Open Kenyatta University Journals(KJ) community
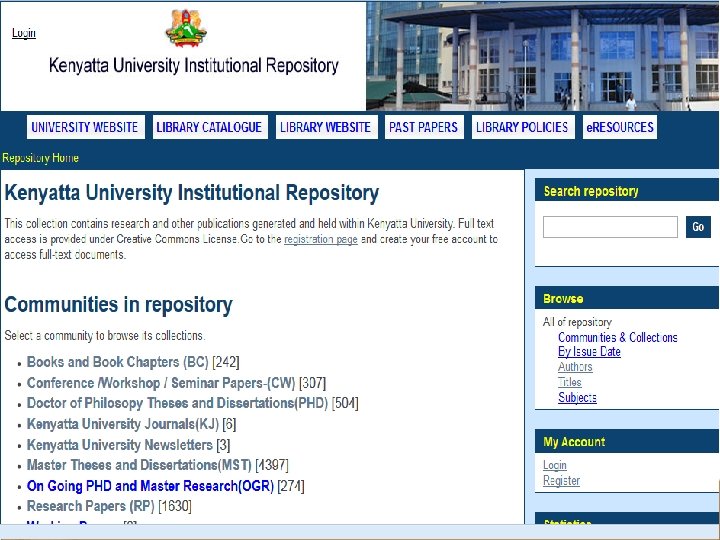The width and height of the screenshot is (720, 540). [123, 424]
